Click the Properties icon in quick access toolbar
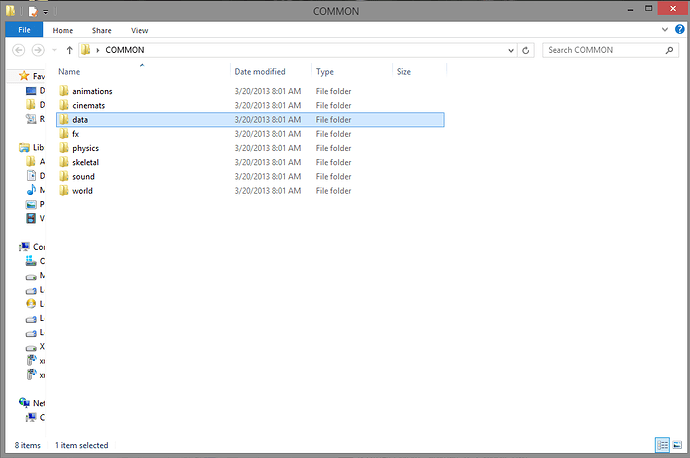Image resolution: width=690 pixels, height=458 pixels. (34, 10)
